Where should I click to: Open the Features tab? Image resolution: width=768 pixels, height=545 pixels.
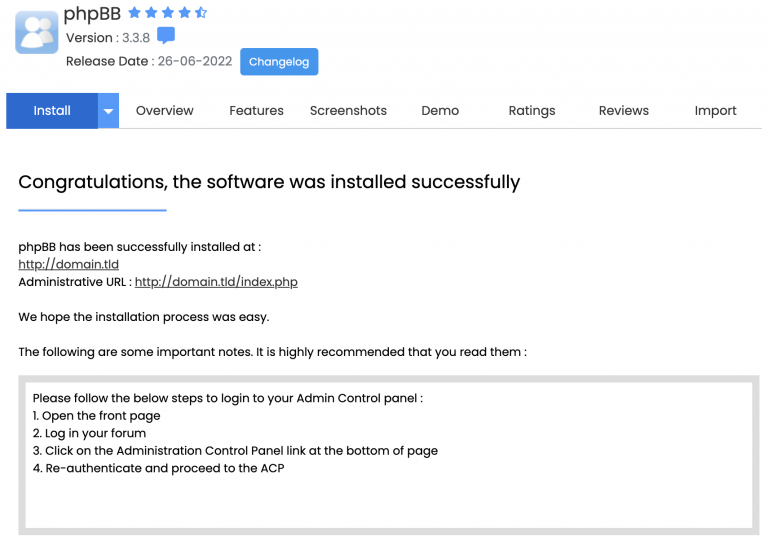click(256, 111)
